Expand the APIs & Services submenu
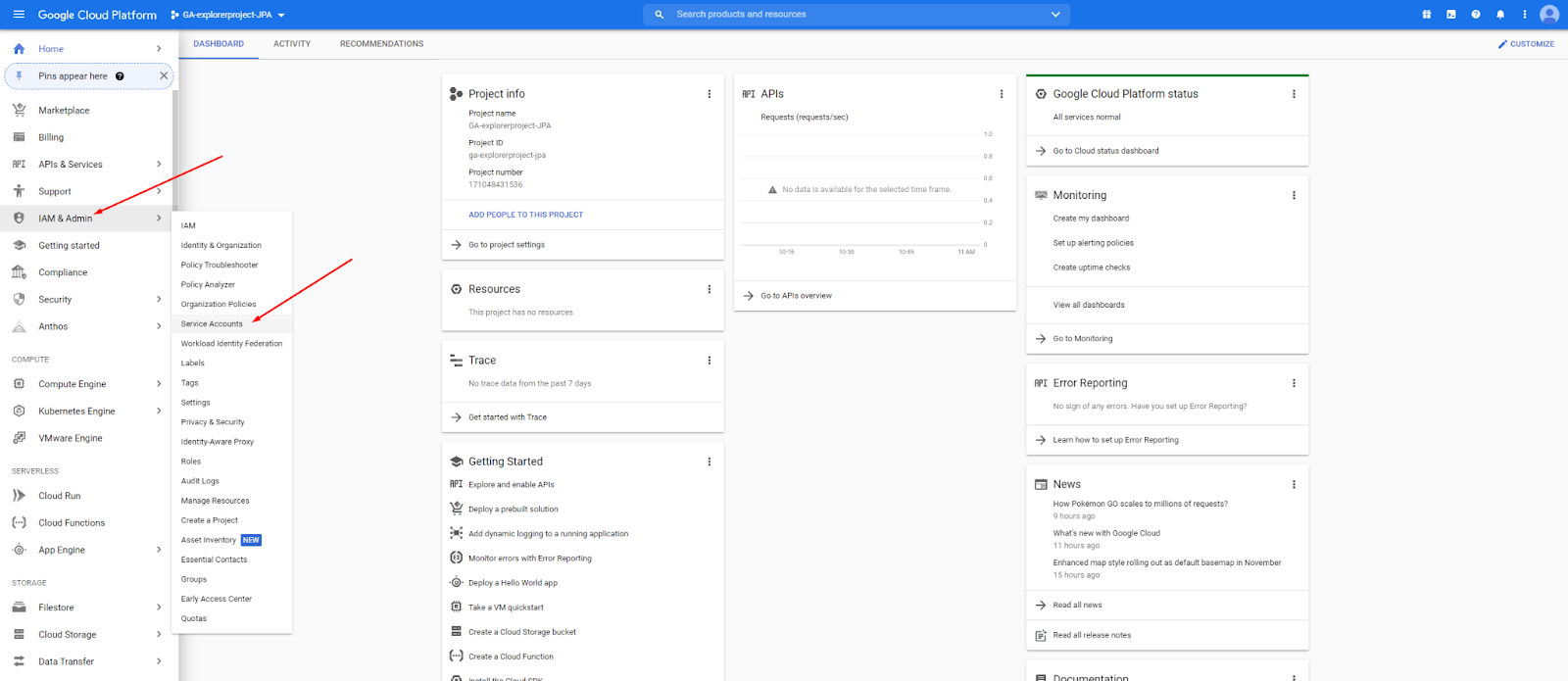This screenshot has height=681, width=1568. pyautogui.click(x=159, y=165)
